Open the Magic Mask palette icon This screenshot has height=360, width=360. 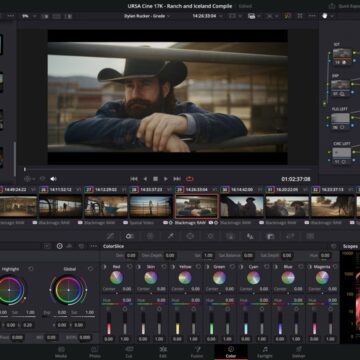[230, 236]
